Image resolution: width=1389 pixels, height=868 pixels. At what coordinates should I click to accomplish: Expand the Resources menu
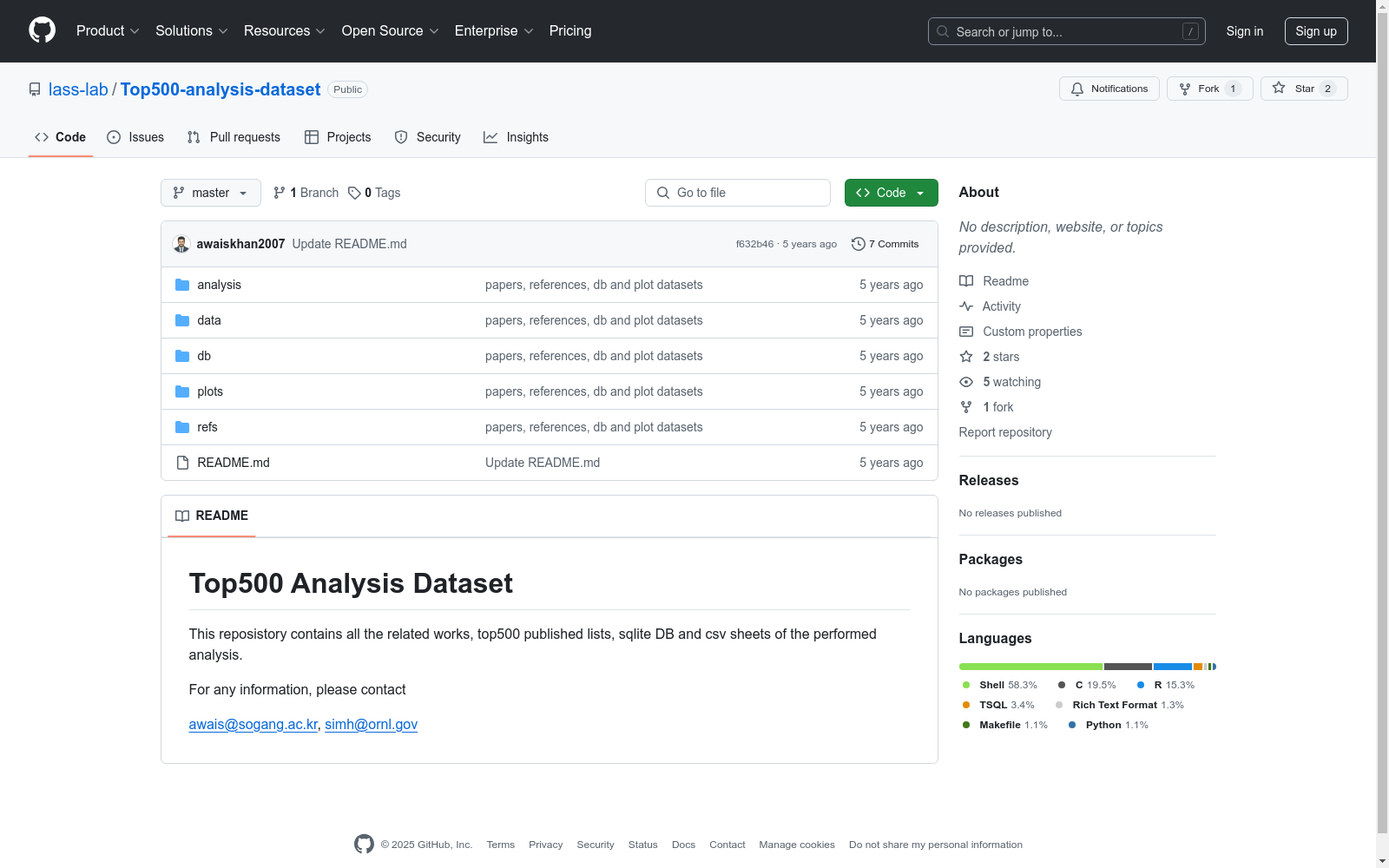(284, 30)
